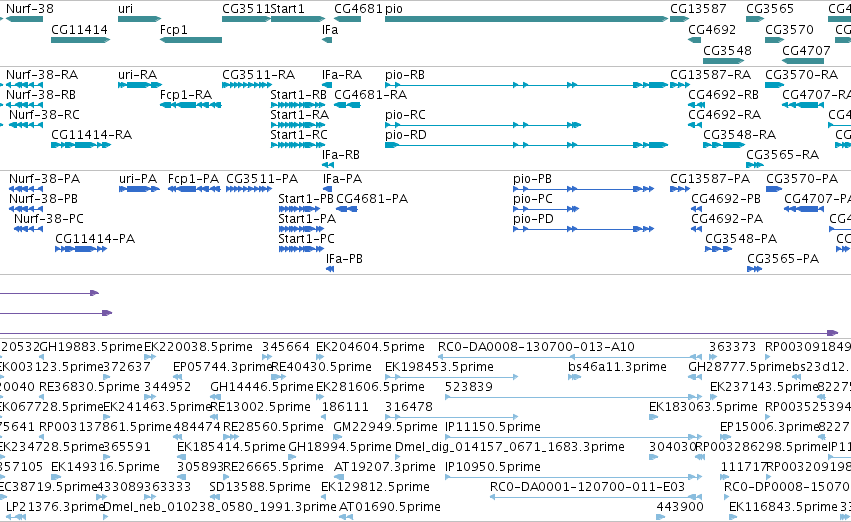Select the SD13588.5prime EST label
This screenshot has width=851, height=522.
coord(260,487)
